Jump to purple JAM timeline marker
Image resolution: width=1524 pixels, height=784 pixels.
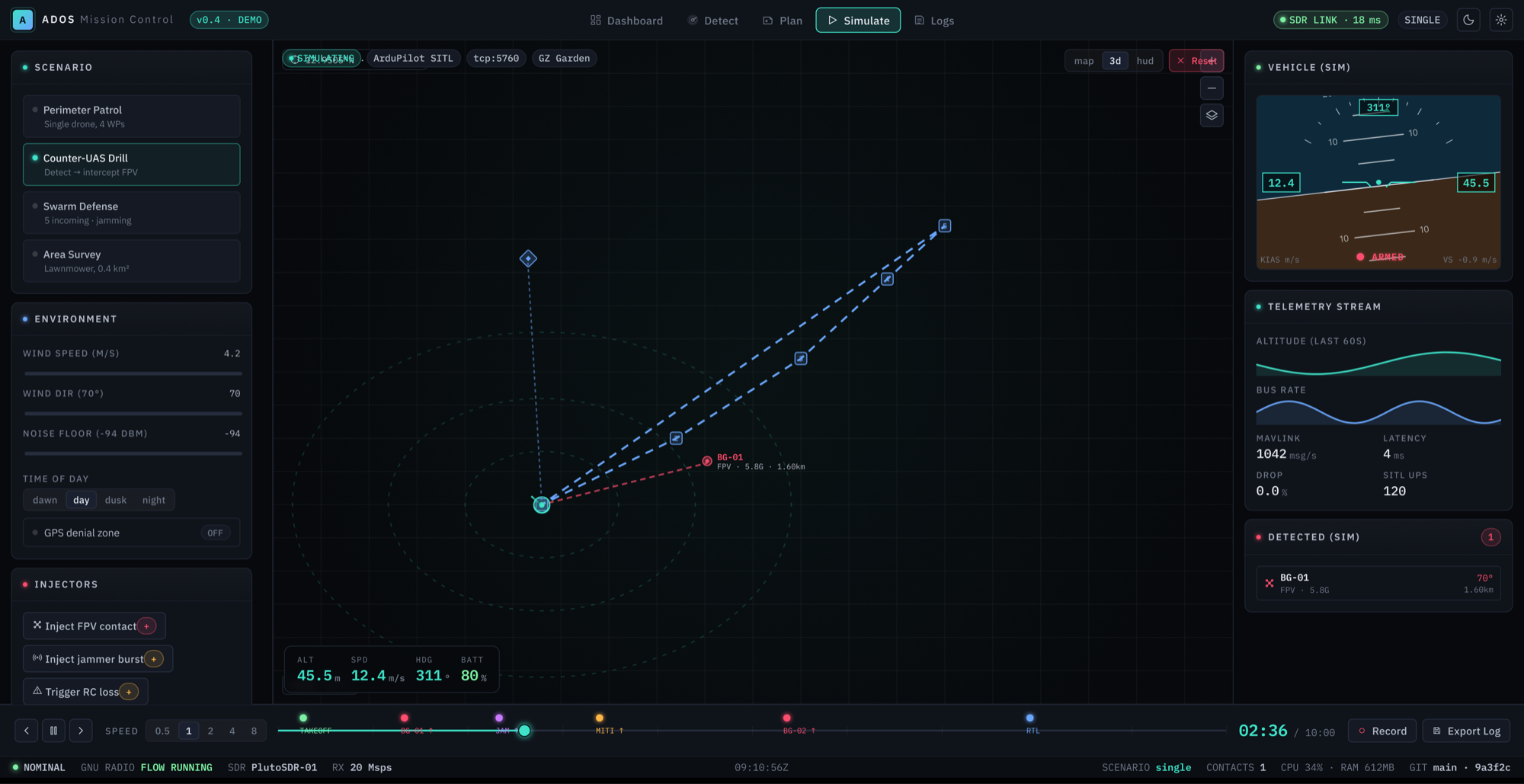pos(499,718)
